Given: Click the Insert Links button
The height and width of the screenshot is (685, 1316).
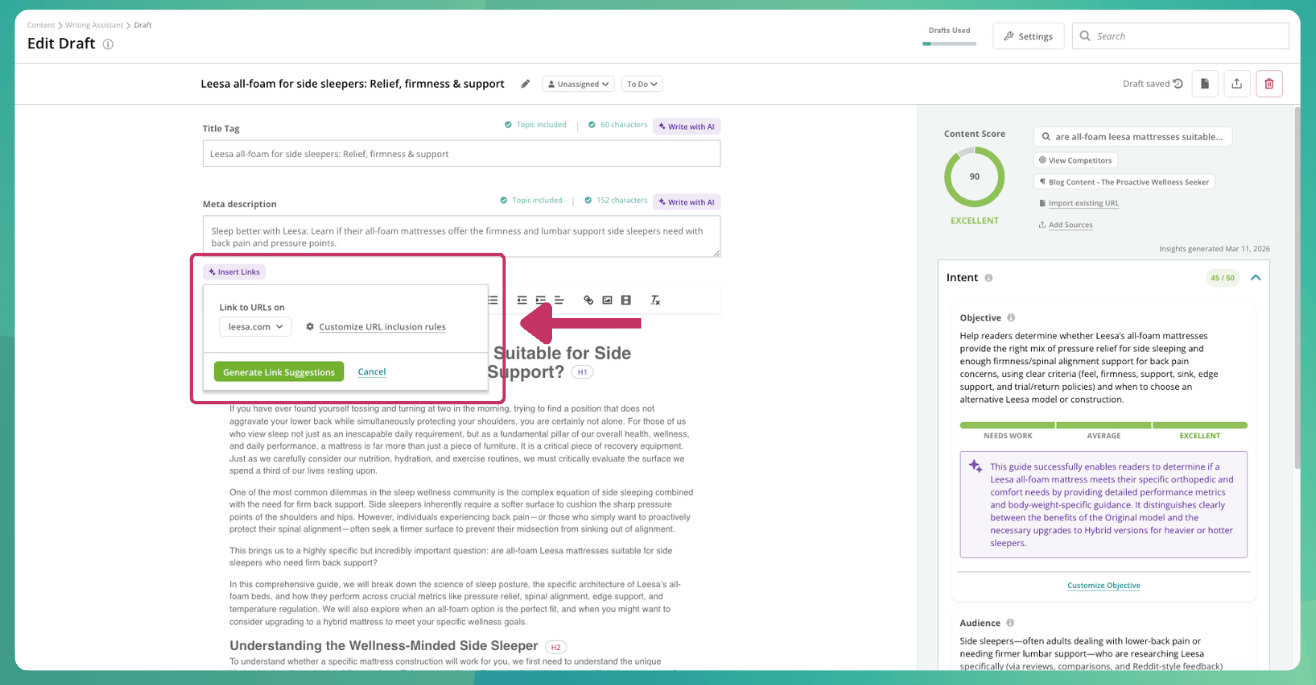Looking at the screenshot, I should [x=234, y=272].
